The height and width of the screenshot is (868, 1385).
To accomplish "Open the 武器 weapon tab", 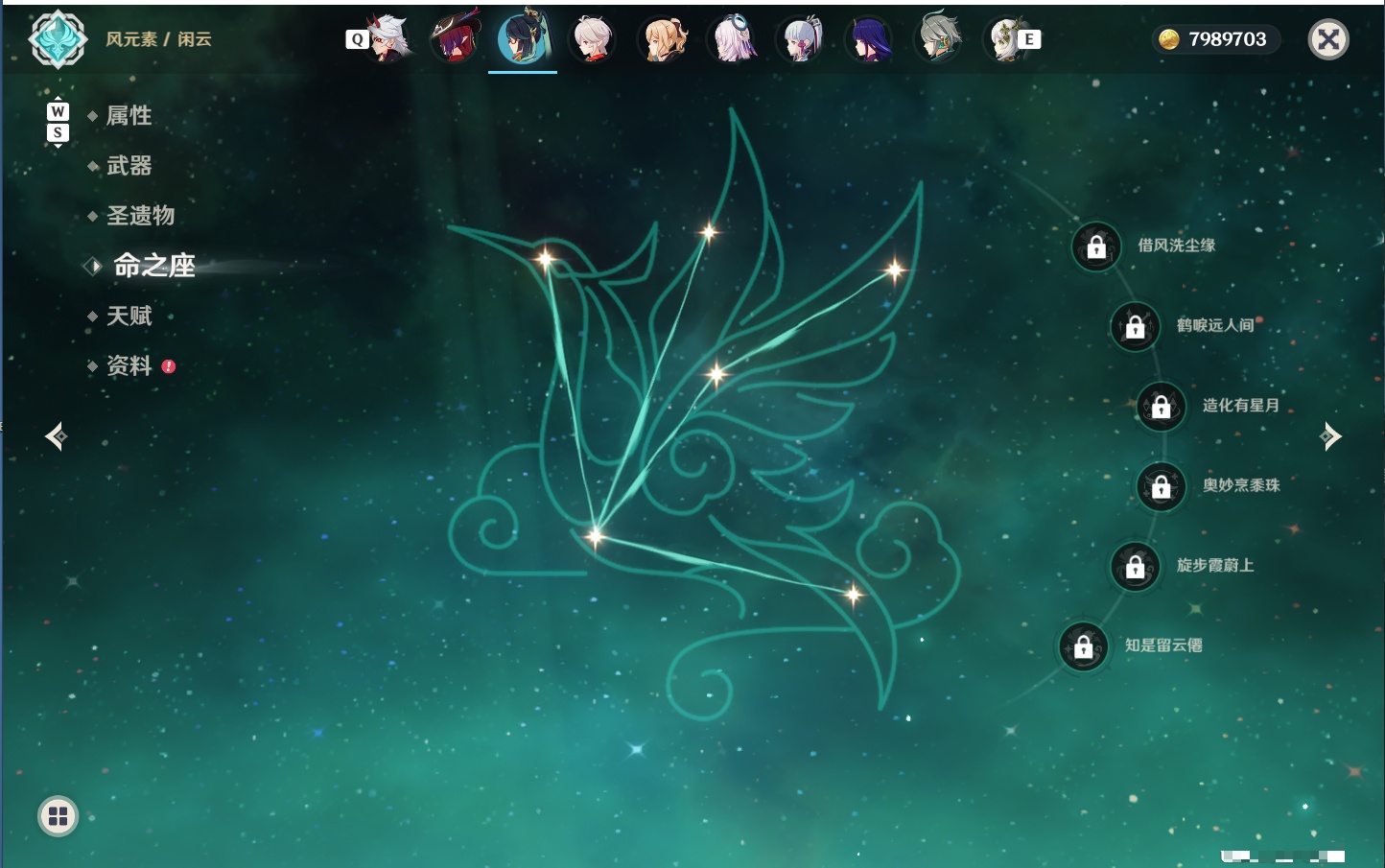I will point(129,166).
